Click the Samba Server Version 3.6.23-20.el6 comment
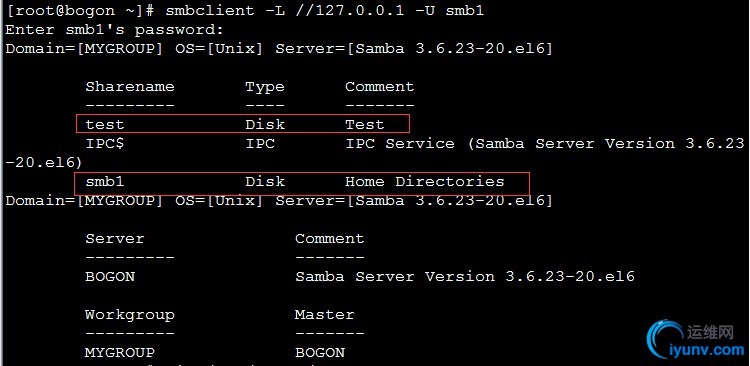This screenshot has width=750, height=366. click(465, 277)
